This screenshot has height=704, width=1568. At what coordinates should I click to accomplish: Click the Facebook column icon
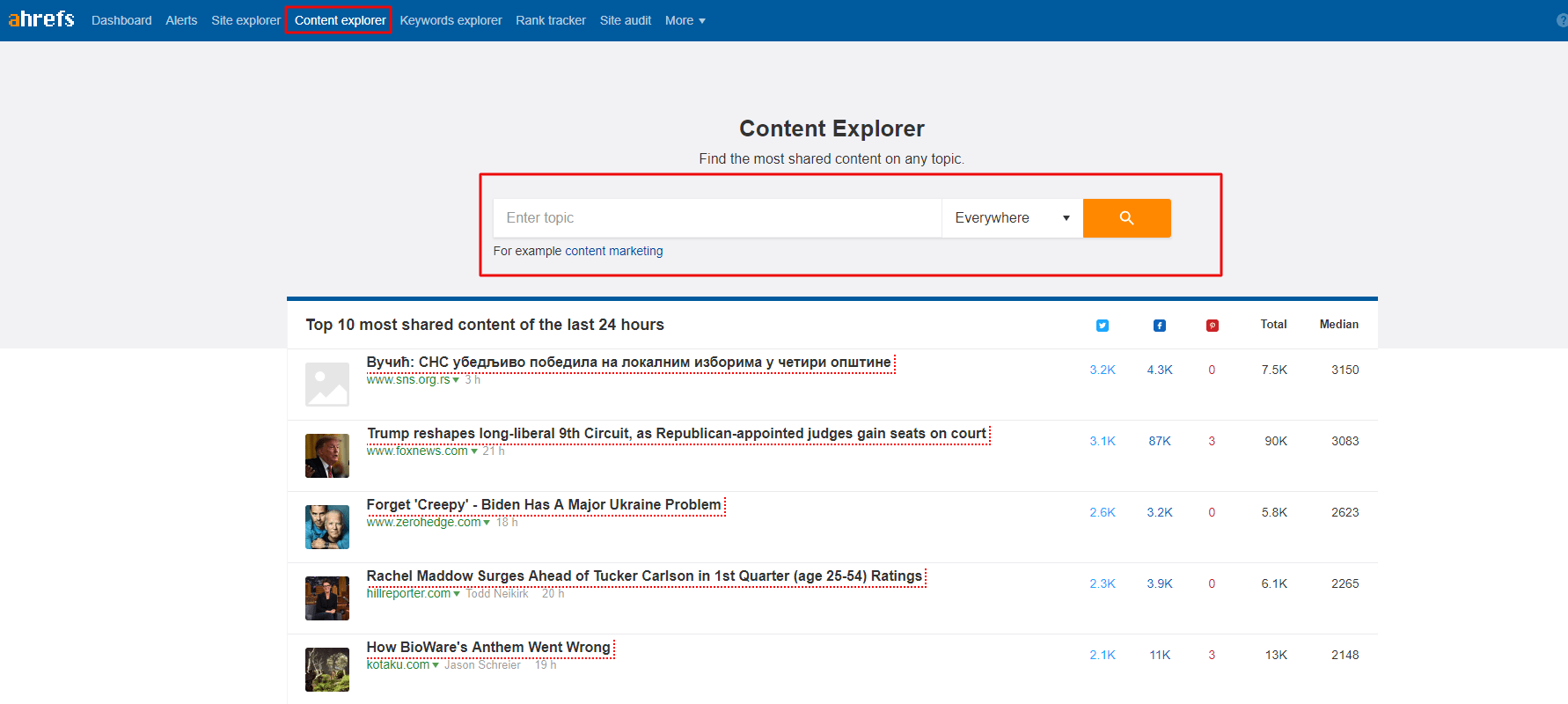[1160, 326]
